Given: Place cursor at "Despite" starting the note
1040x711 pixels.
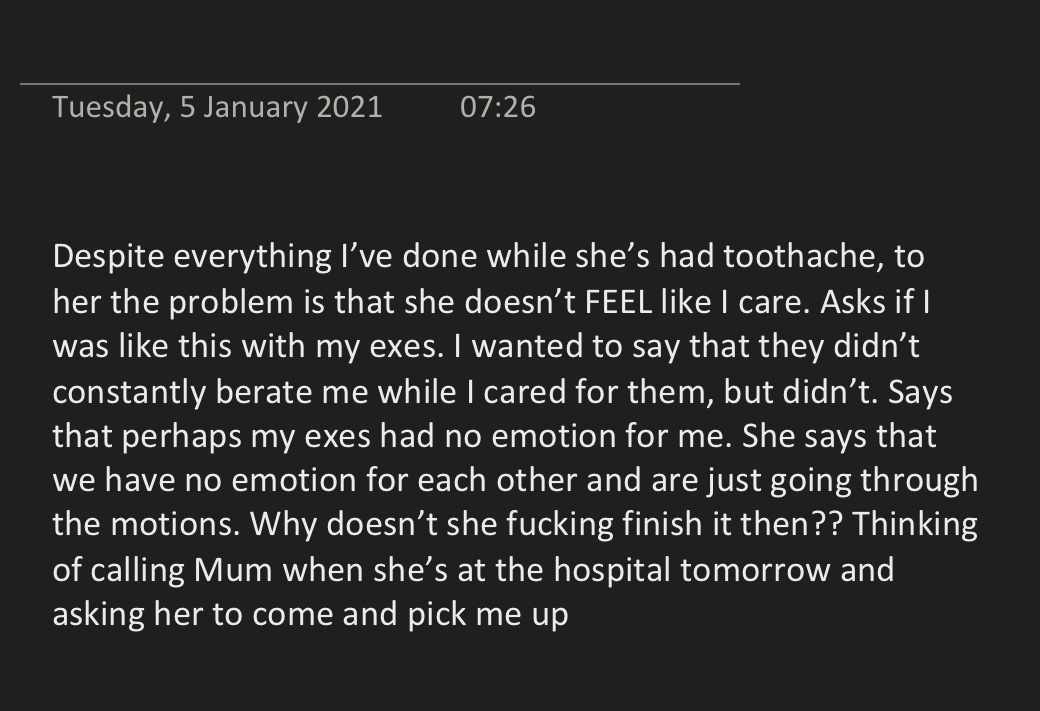Looking at the screenshot, I should 54,257.
